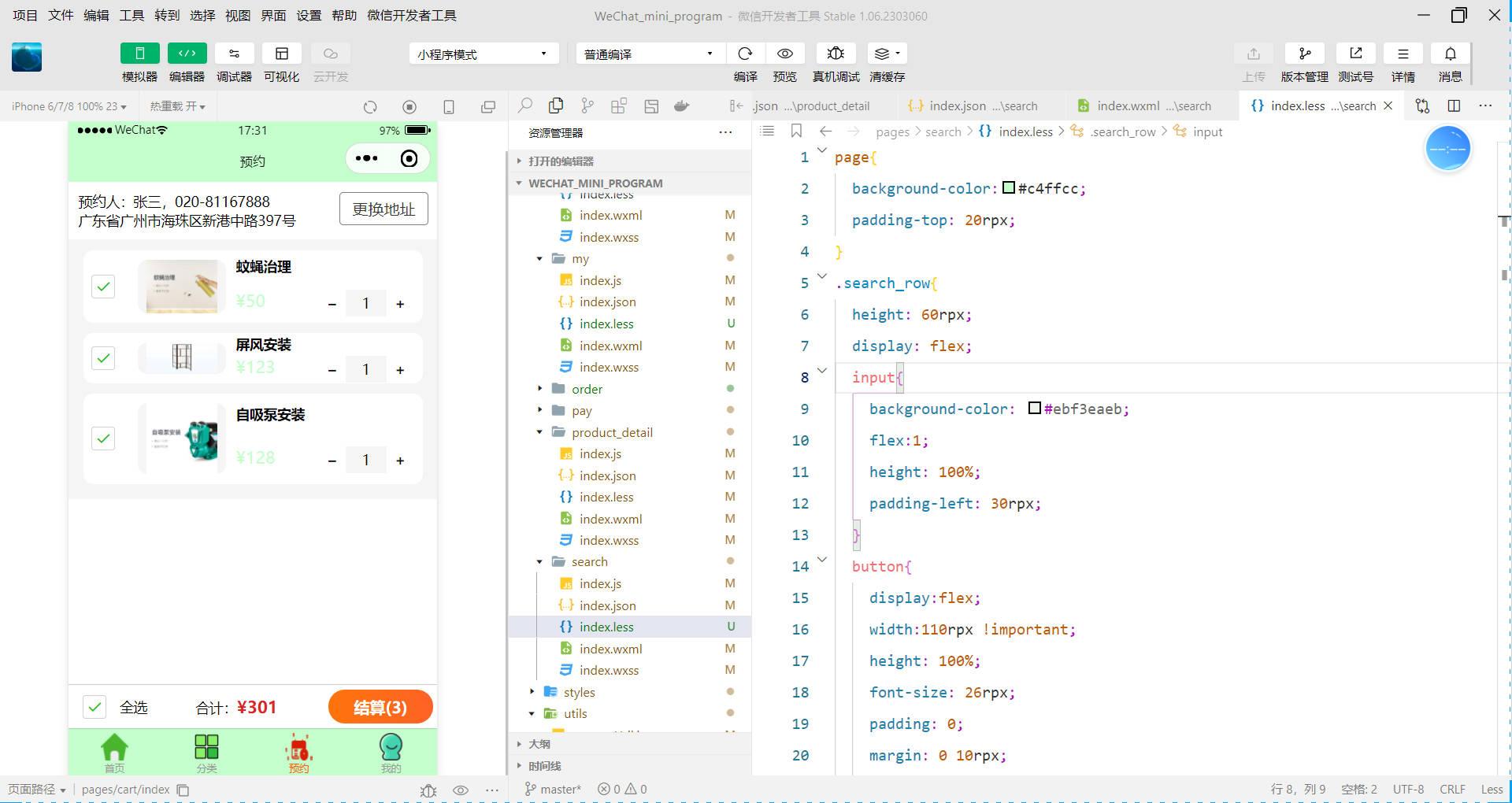Image resolution: width=1512 pixels, height=803 pixels.
Task: Refresh the simulator
Action: pos(370,106)
